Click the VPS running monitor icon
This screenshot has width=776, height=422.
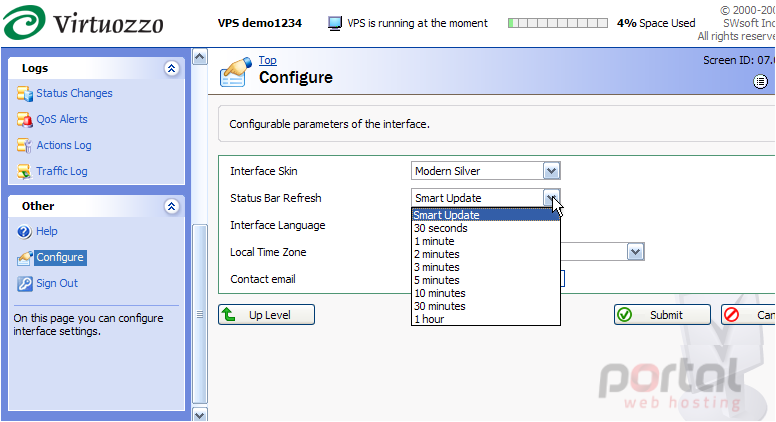point(335,23)
